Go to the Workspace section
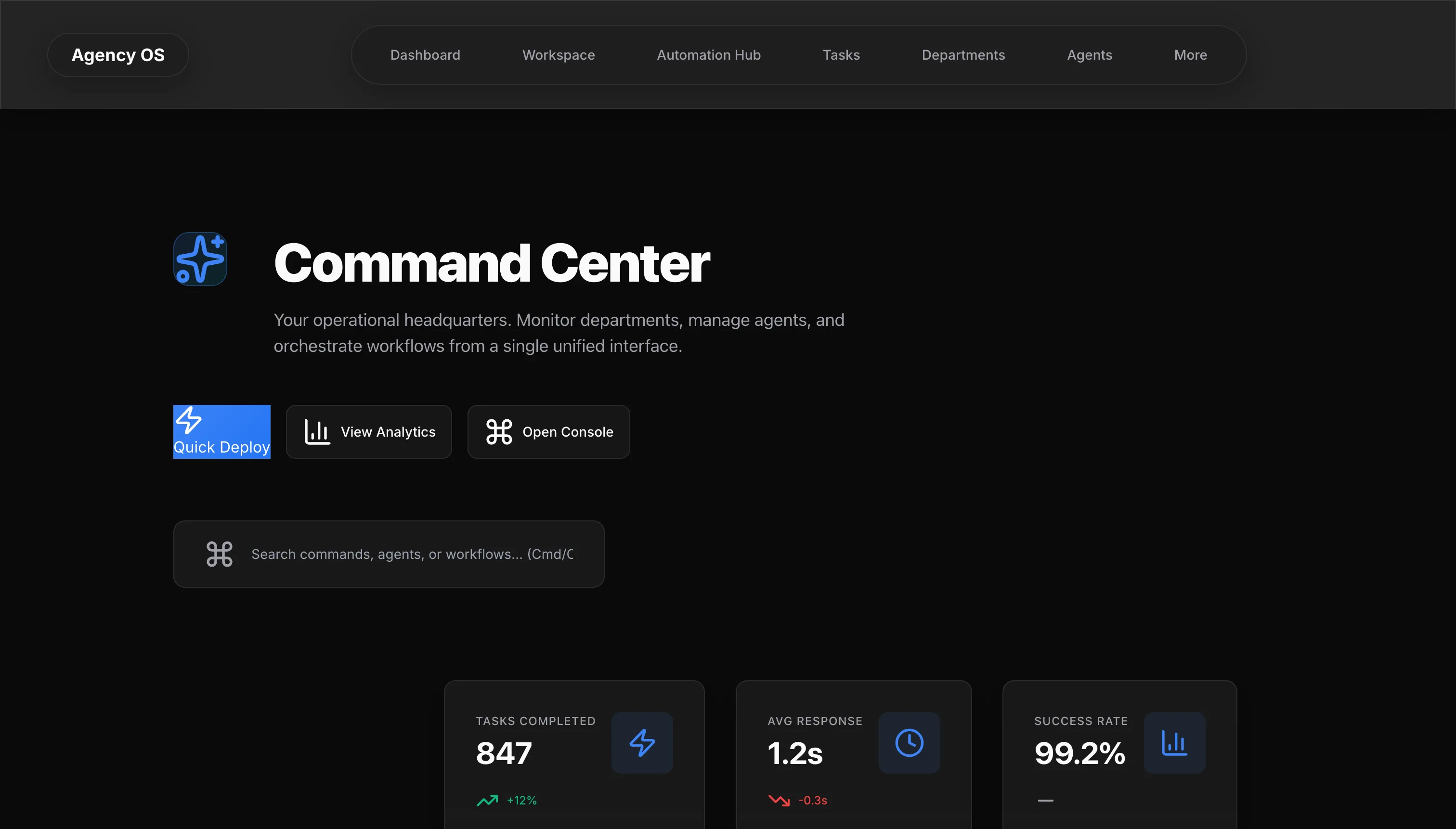1456x829 pixels. pyautogui.click(x=558, y=55)
